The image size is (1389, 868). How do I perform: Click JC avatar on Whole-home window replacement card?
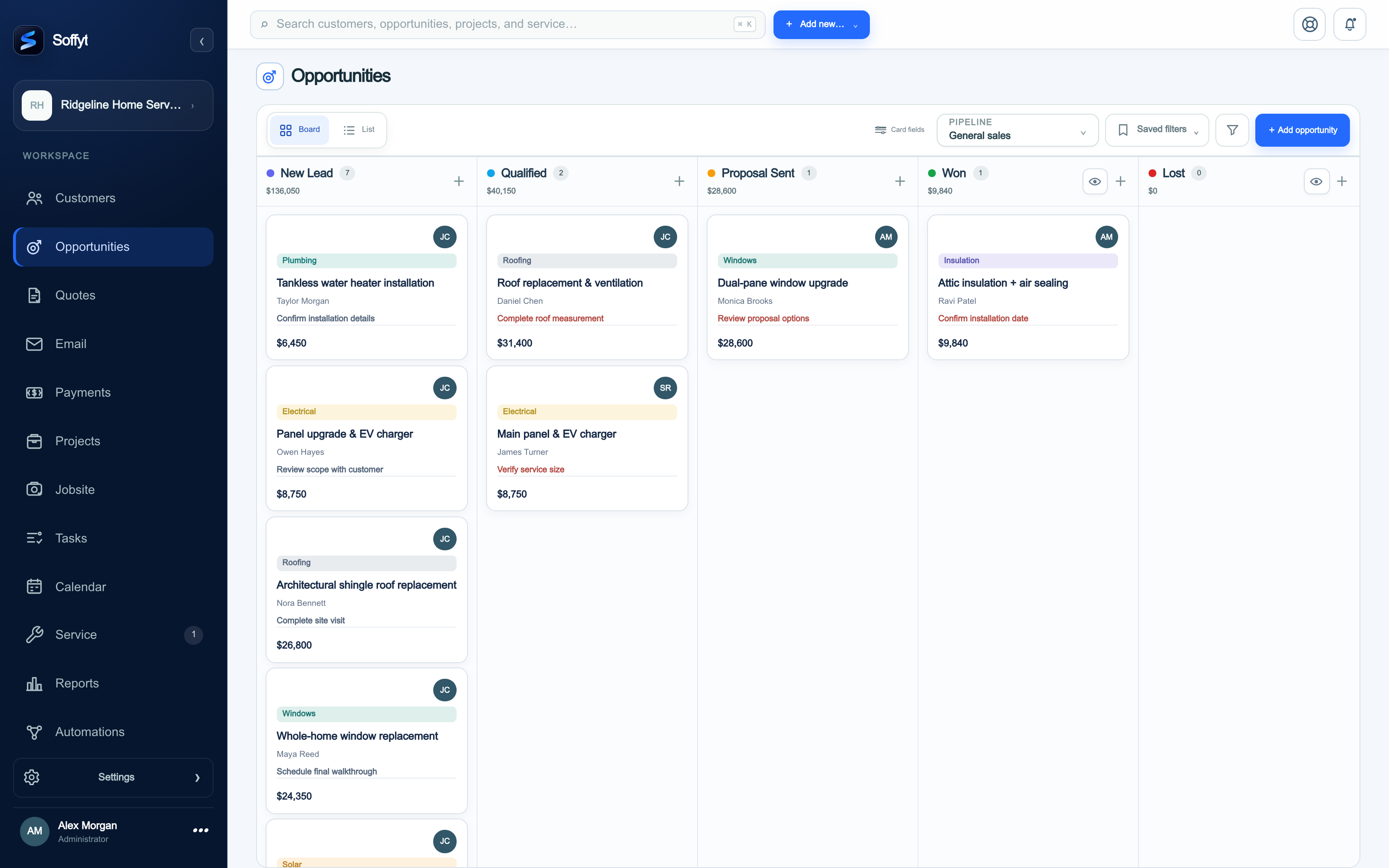[445, 690]
